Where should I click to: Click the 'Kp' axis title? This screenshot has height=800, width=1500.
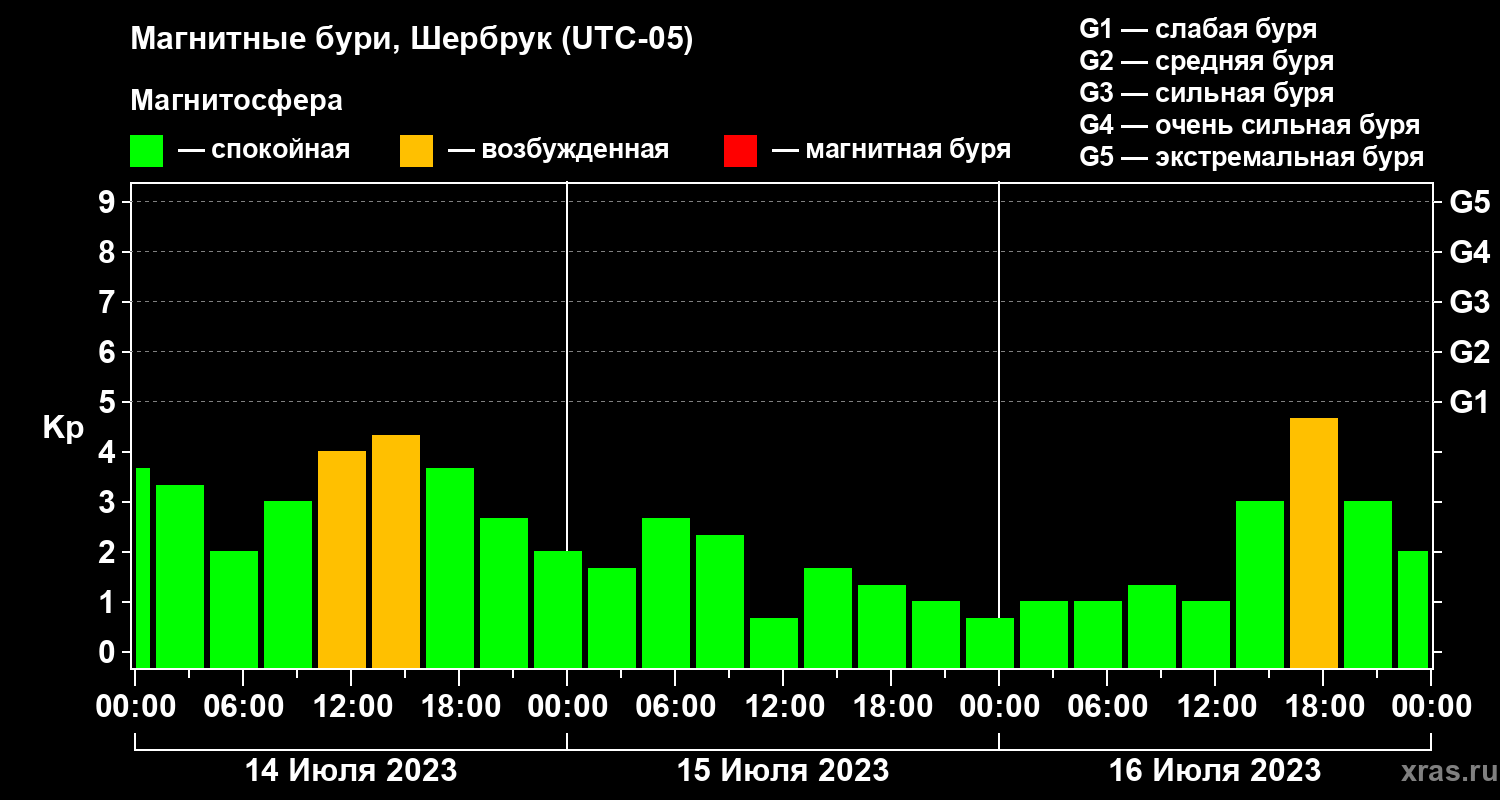[x=63, y=427]
